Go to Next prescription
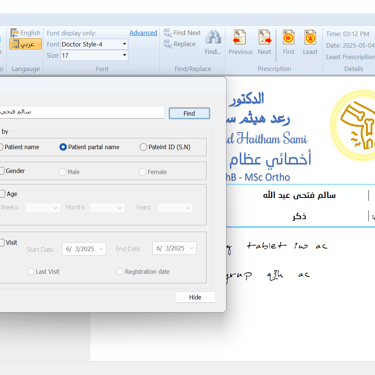375x375 pixels. 264,42
